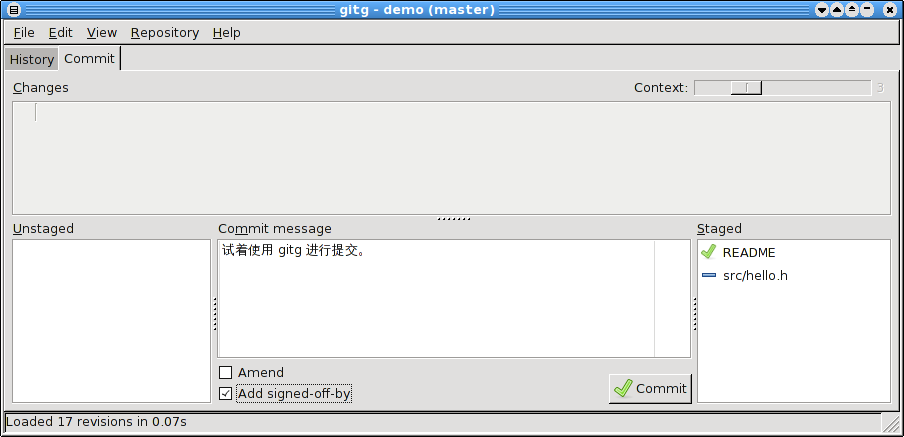Open the Help menu
The height and width of the screenshot is (437, 904).
click(227, 33)
